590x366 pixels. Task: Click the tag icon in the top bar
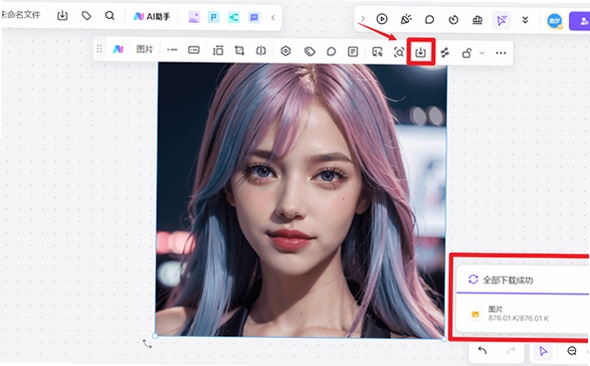click(x=87, y=16)
